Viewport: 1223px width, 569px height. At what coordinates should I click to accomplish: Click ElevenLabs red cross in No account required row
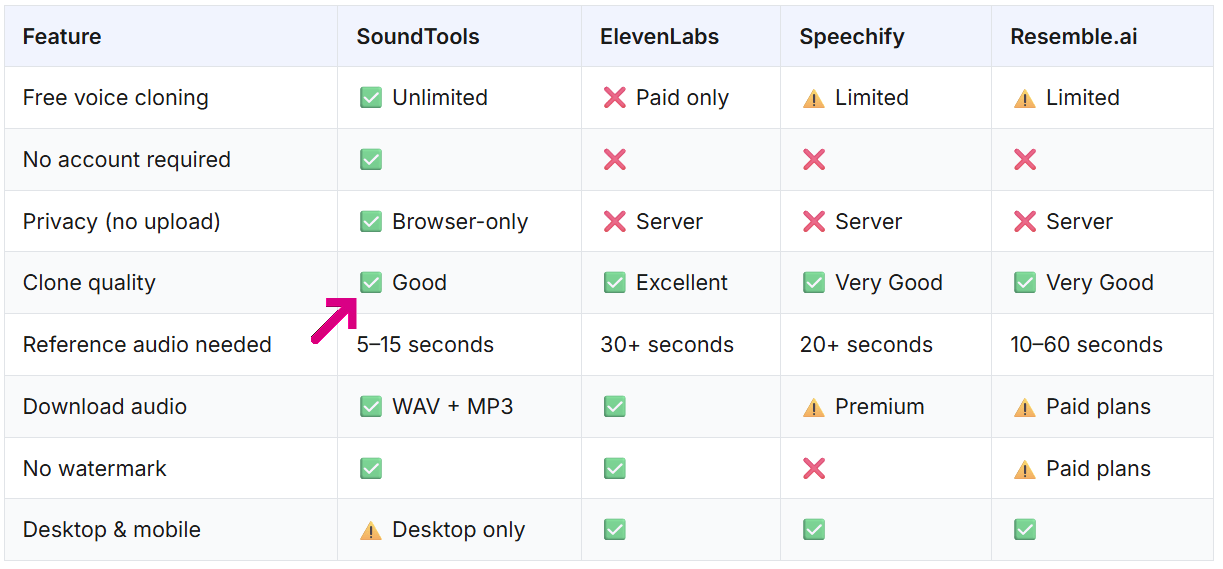tap(614, 160)
